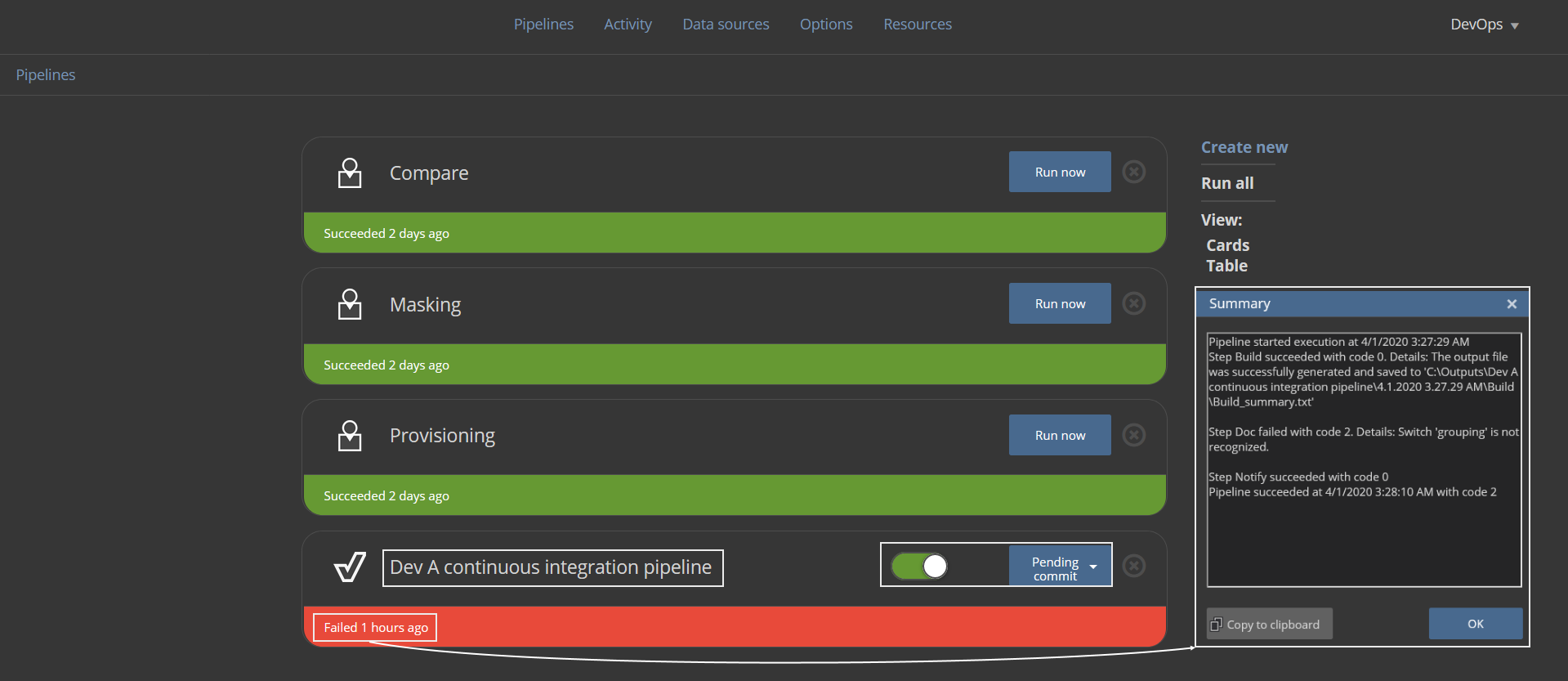Confirm the Summary dialog with OK

pos(1476,624)
